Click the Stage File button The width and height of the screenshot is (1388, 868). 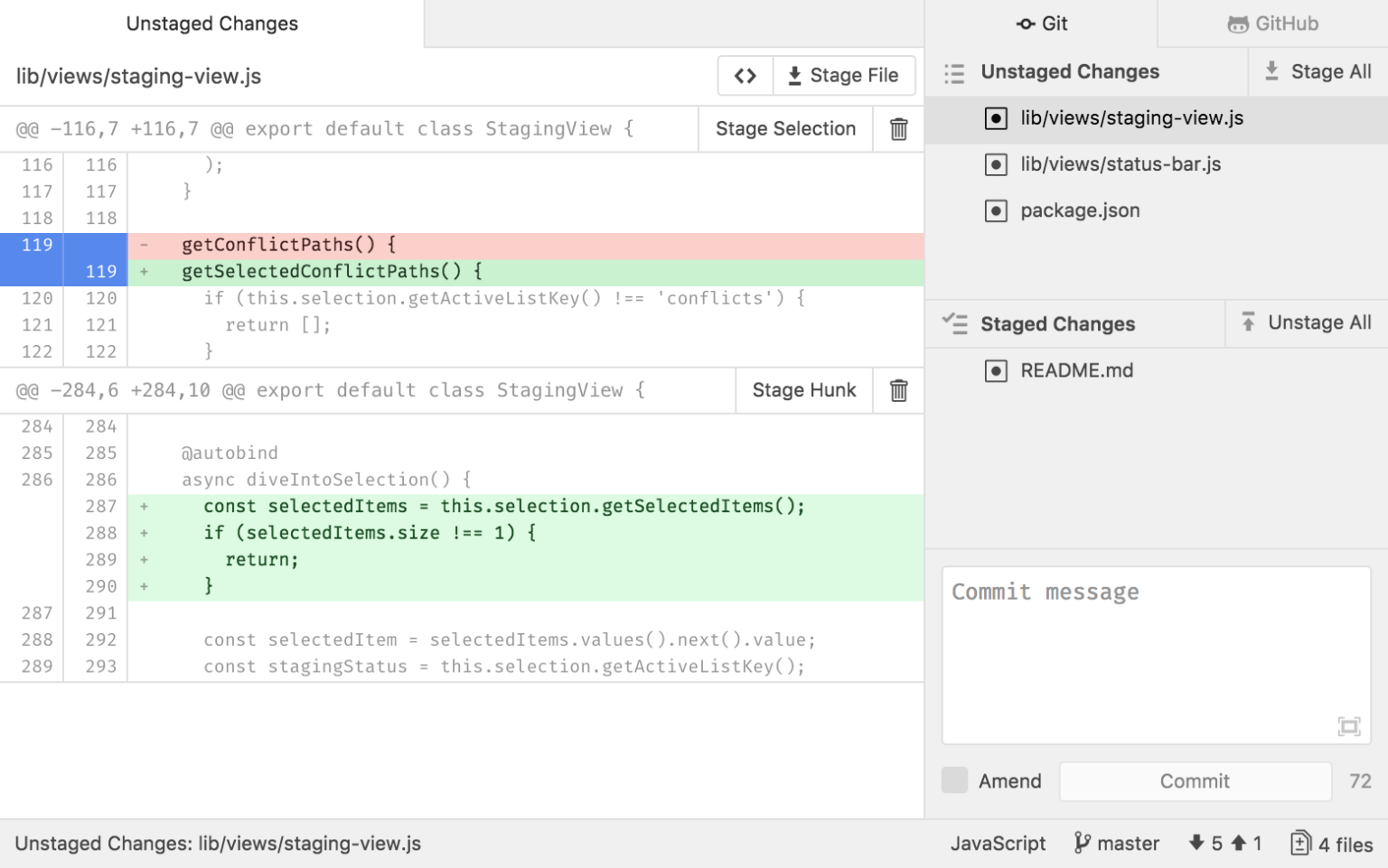(844, 75)
